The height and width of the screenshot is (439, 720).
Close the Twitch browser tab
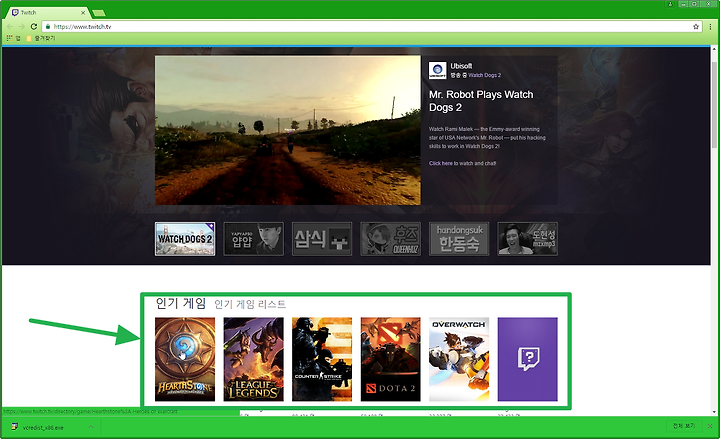click(x=83, y=13)
